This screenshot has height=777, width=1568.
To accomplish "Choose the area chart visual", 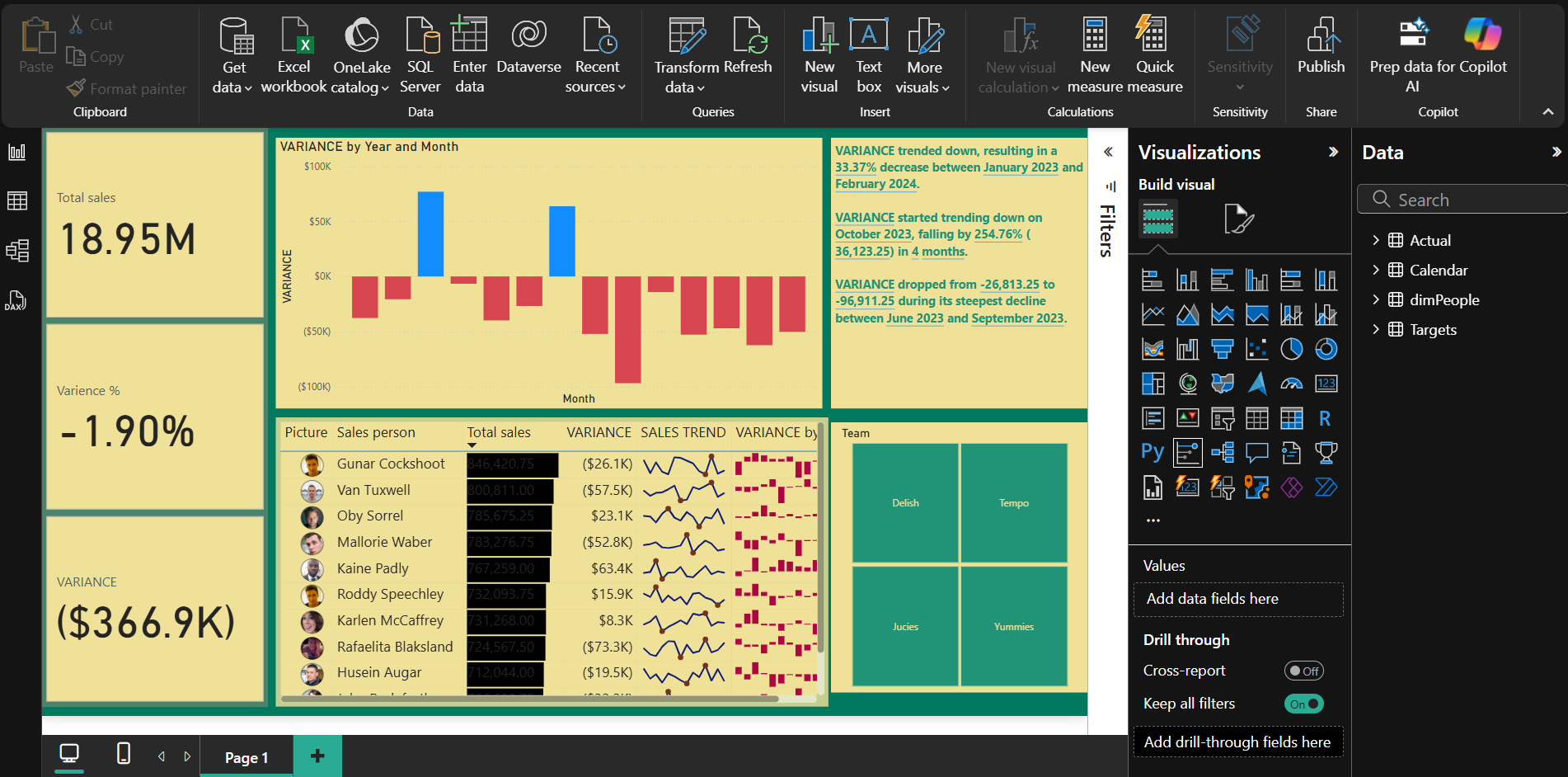I will pos(1187,314).
